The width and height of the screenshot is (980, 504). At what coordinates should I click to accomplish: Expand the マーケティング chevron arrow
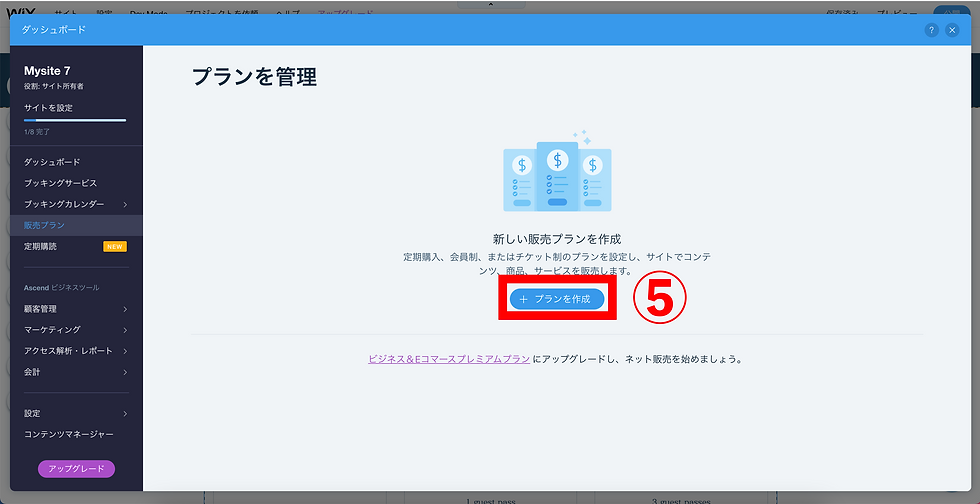[x=125, y=330]
